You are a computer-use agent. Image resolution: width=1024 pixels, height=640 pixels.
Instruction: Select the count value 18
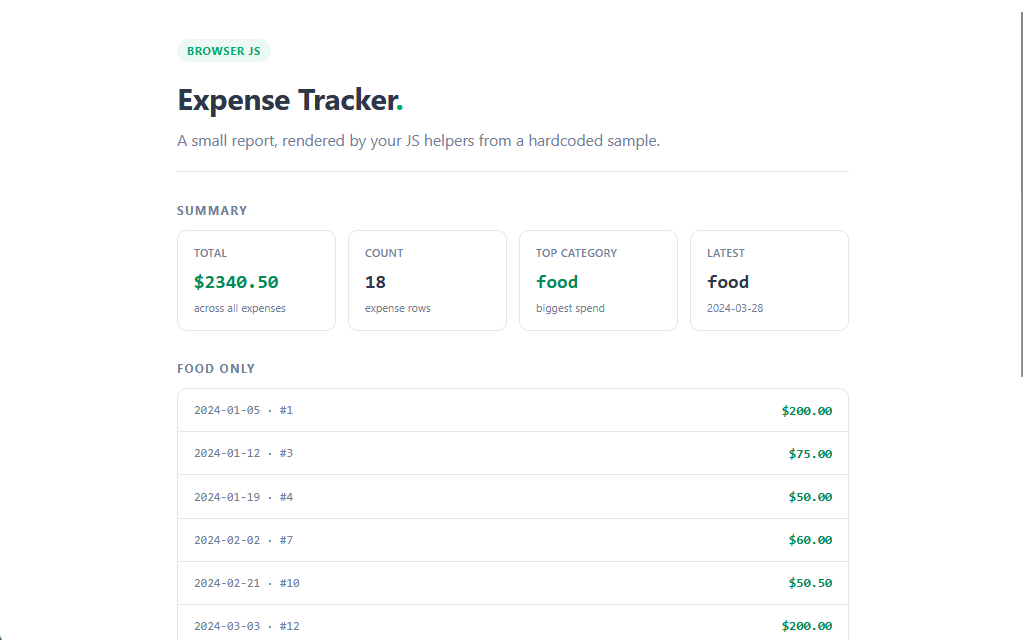pos(376,282)
